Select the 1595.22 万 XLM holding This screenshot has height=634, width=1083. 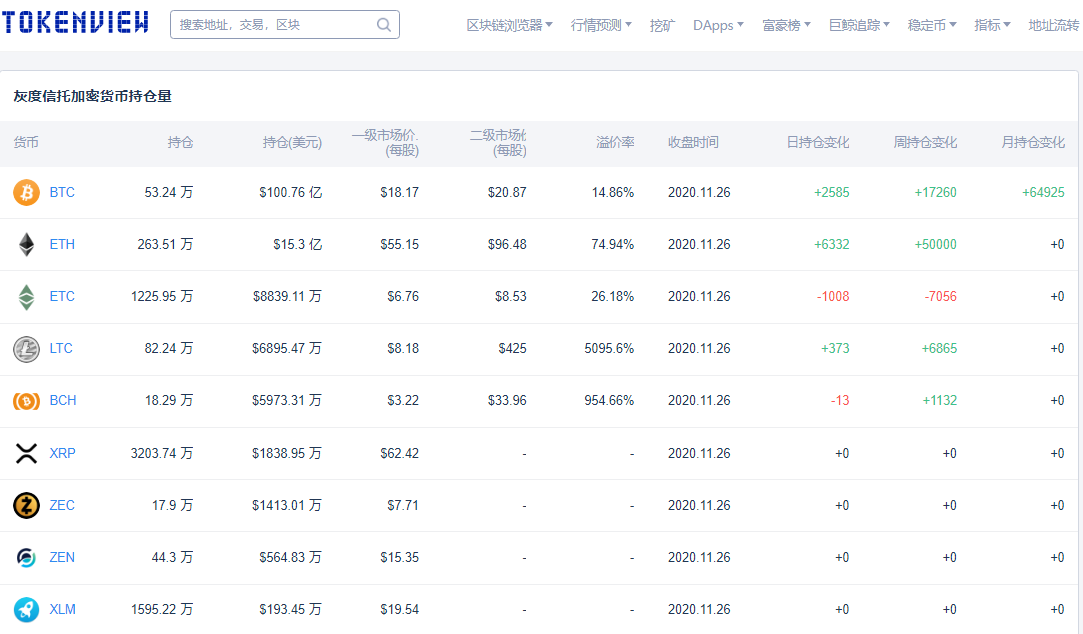click(x=162, y=609)
